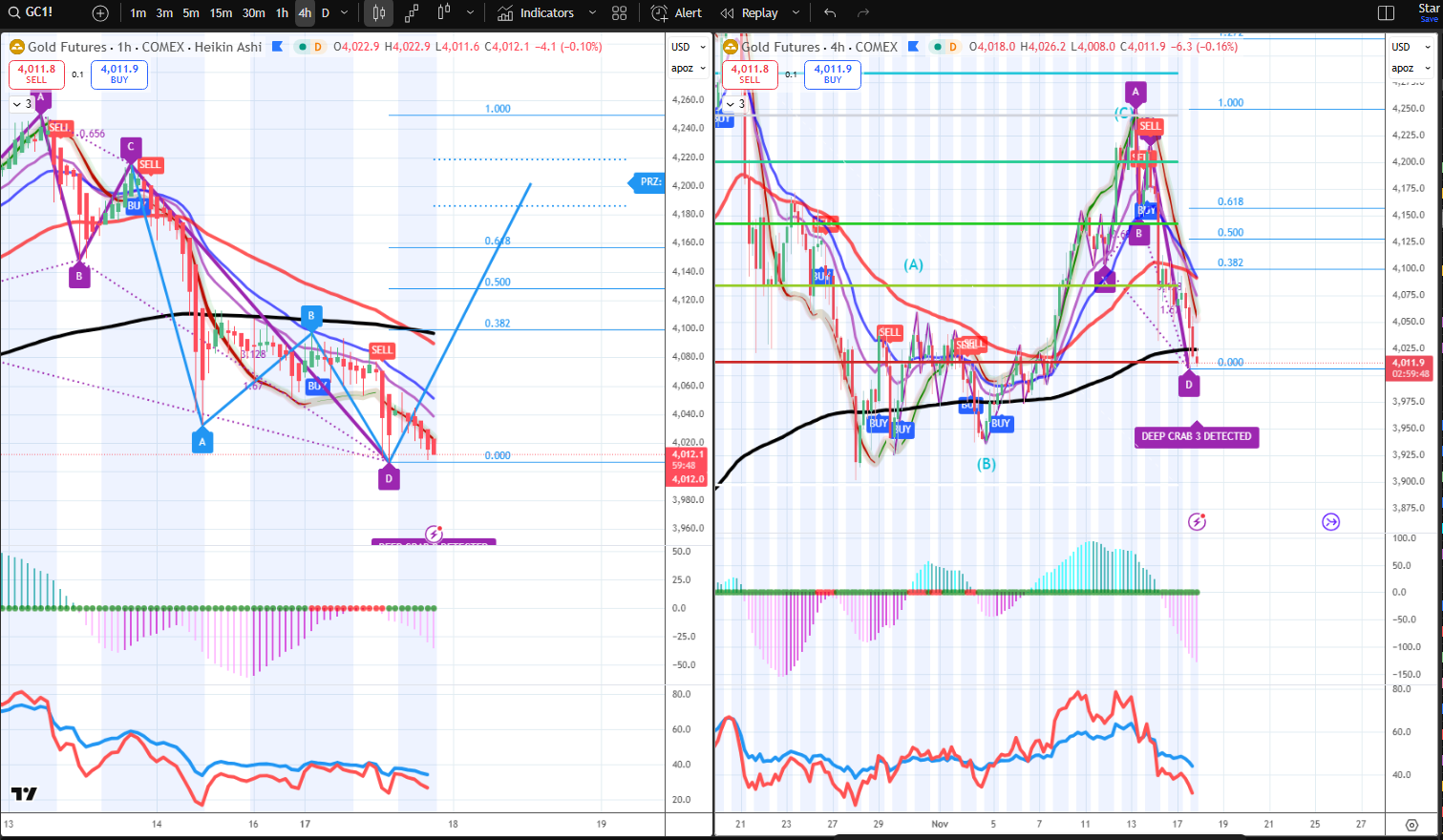The height and width of the screenshot is (840, 1443).
Task: Open USD currency dropdown on 4h chart
Action: 1411,47
